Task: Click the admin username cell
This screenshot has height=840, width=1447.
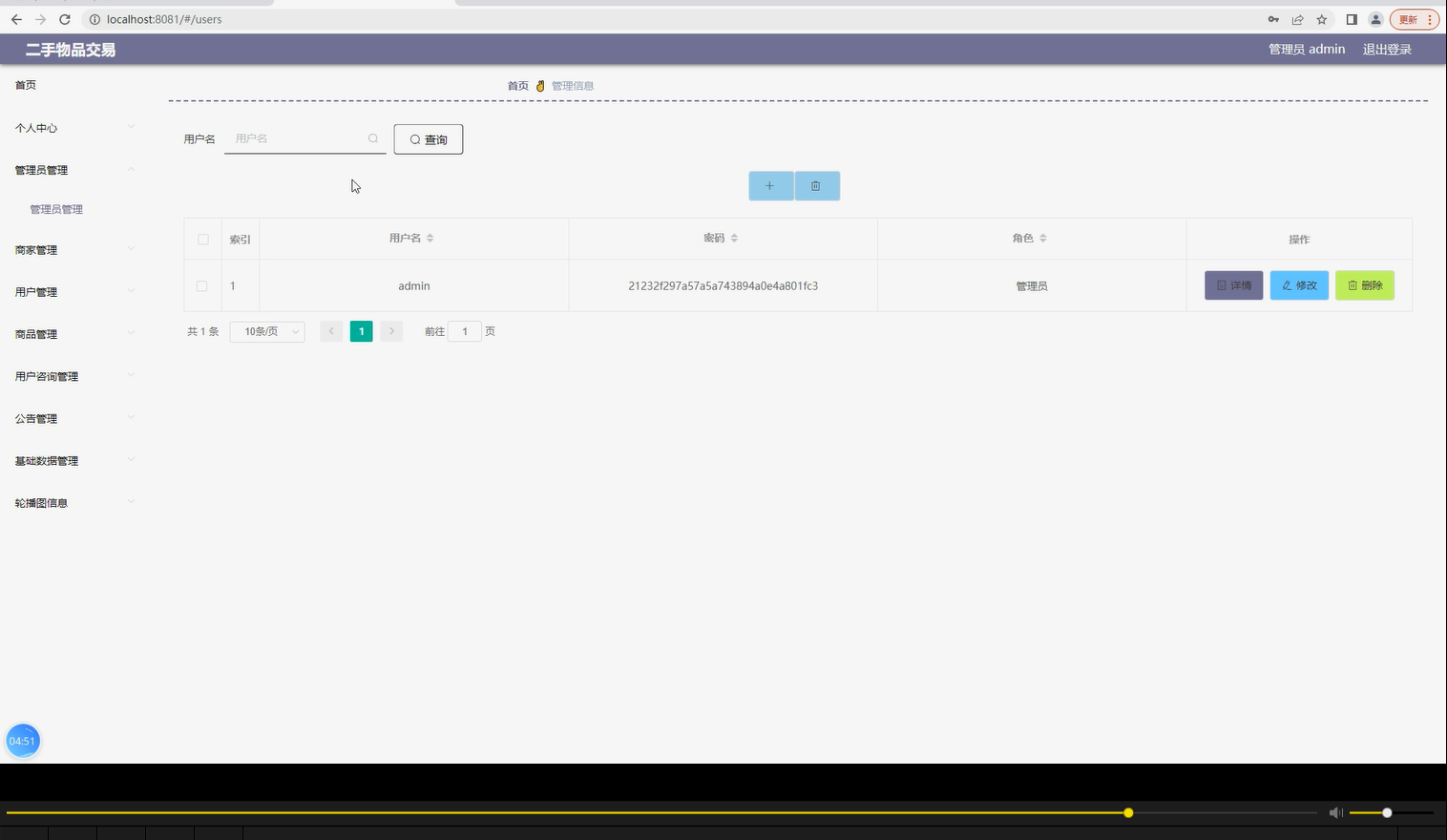Action: coord(414,285)
